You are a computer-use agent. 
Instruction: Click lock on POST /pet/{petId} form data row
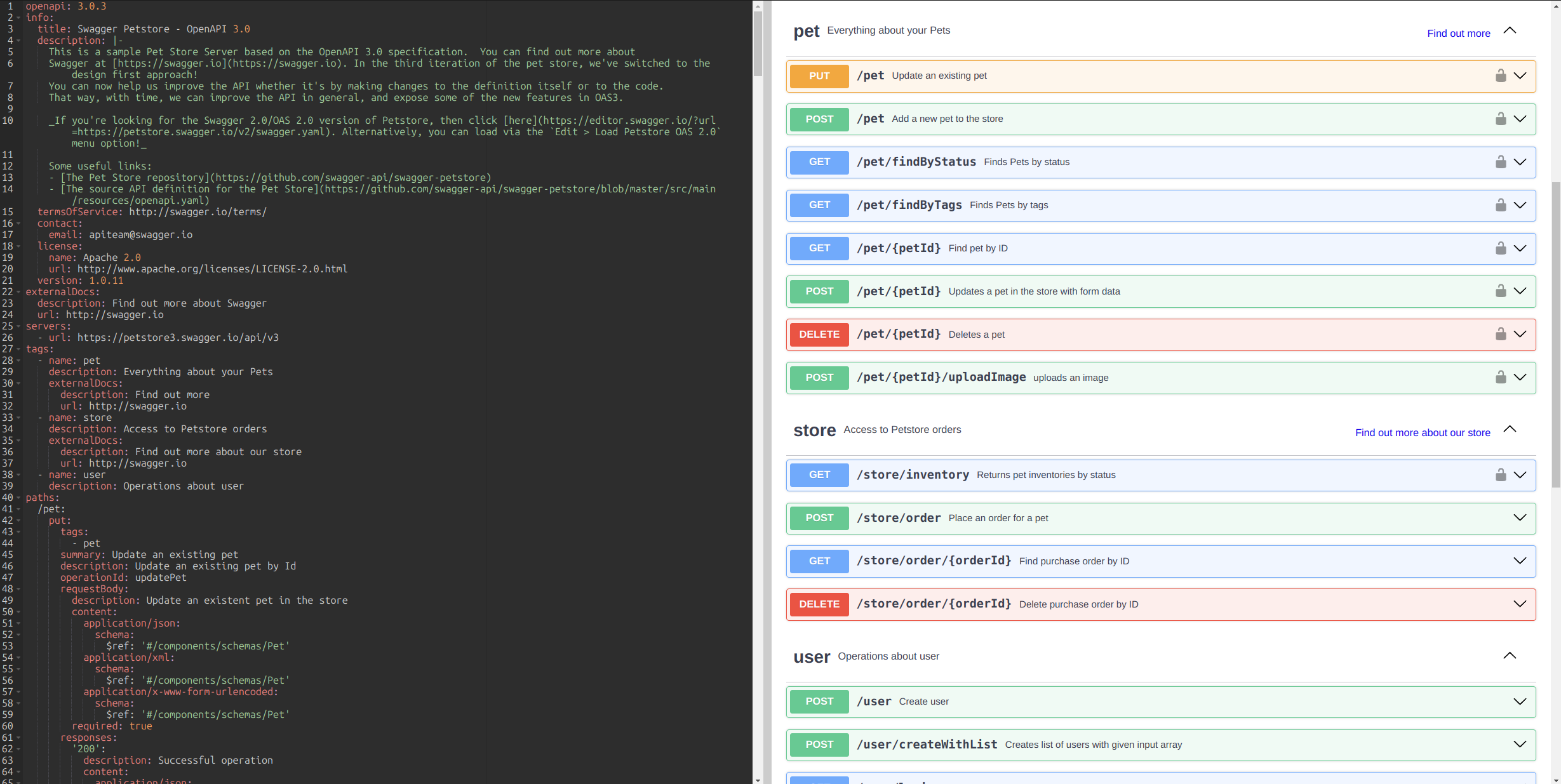coord(1501,291)
